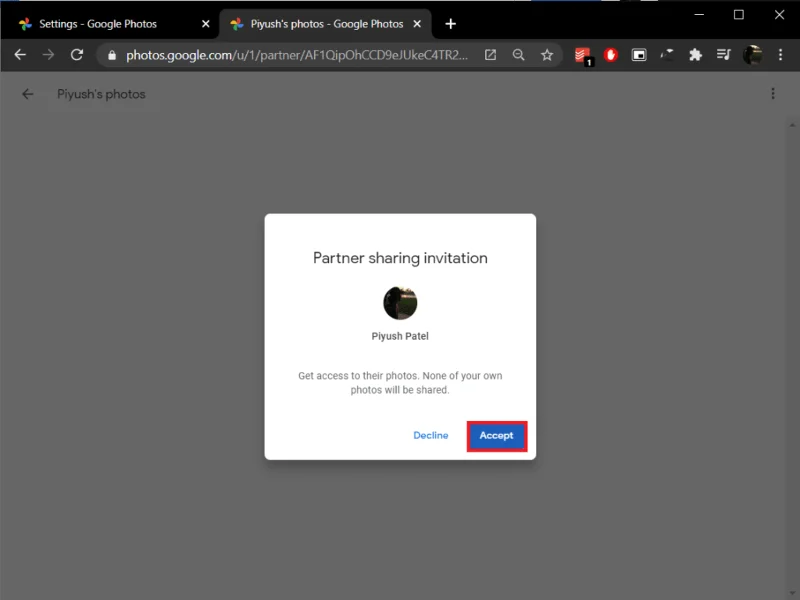Click the Partner sharing invitation heading
Image resolution: width=800 pixels, height=600 pixels.
pyautogui.click(x=400, y=258)
